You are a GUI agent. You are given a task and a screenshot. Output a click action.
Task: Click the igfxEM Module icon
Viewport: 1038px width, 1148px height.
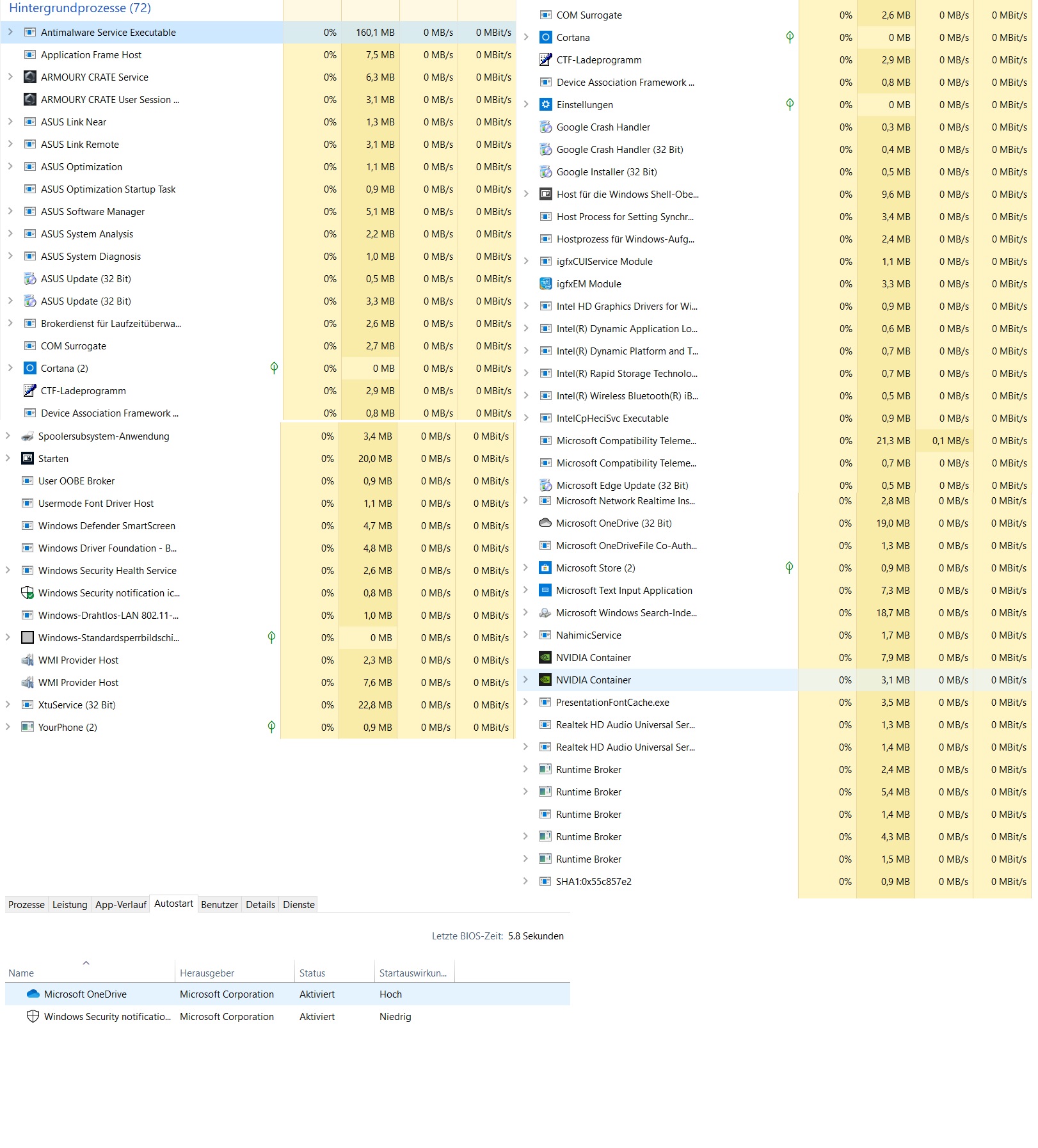pos(545,284)
